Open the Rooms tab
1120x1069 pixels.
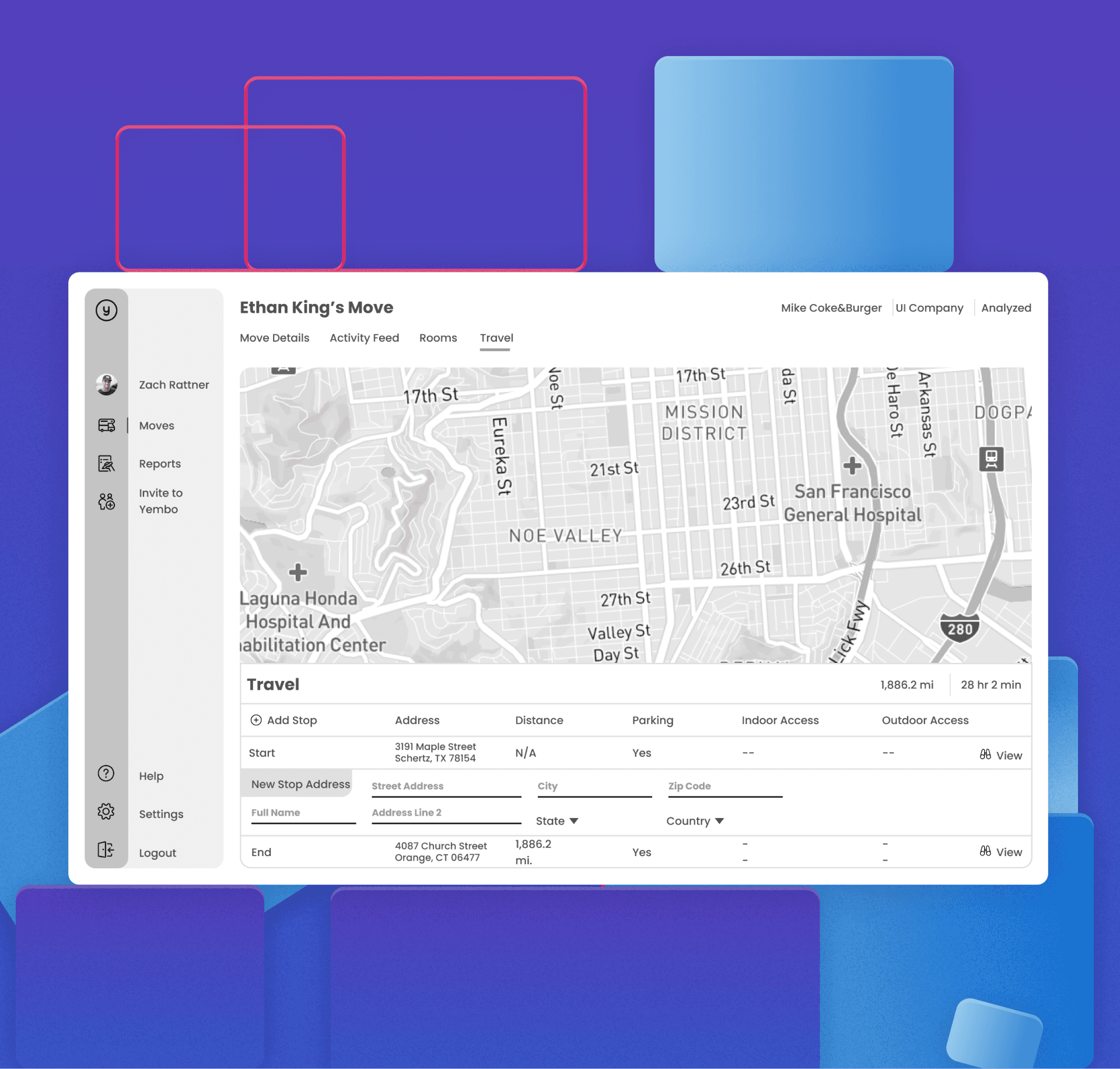[x=437, y=338]
